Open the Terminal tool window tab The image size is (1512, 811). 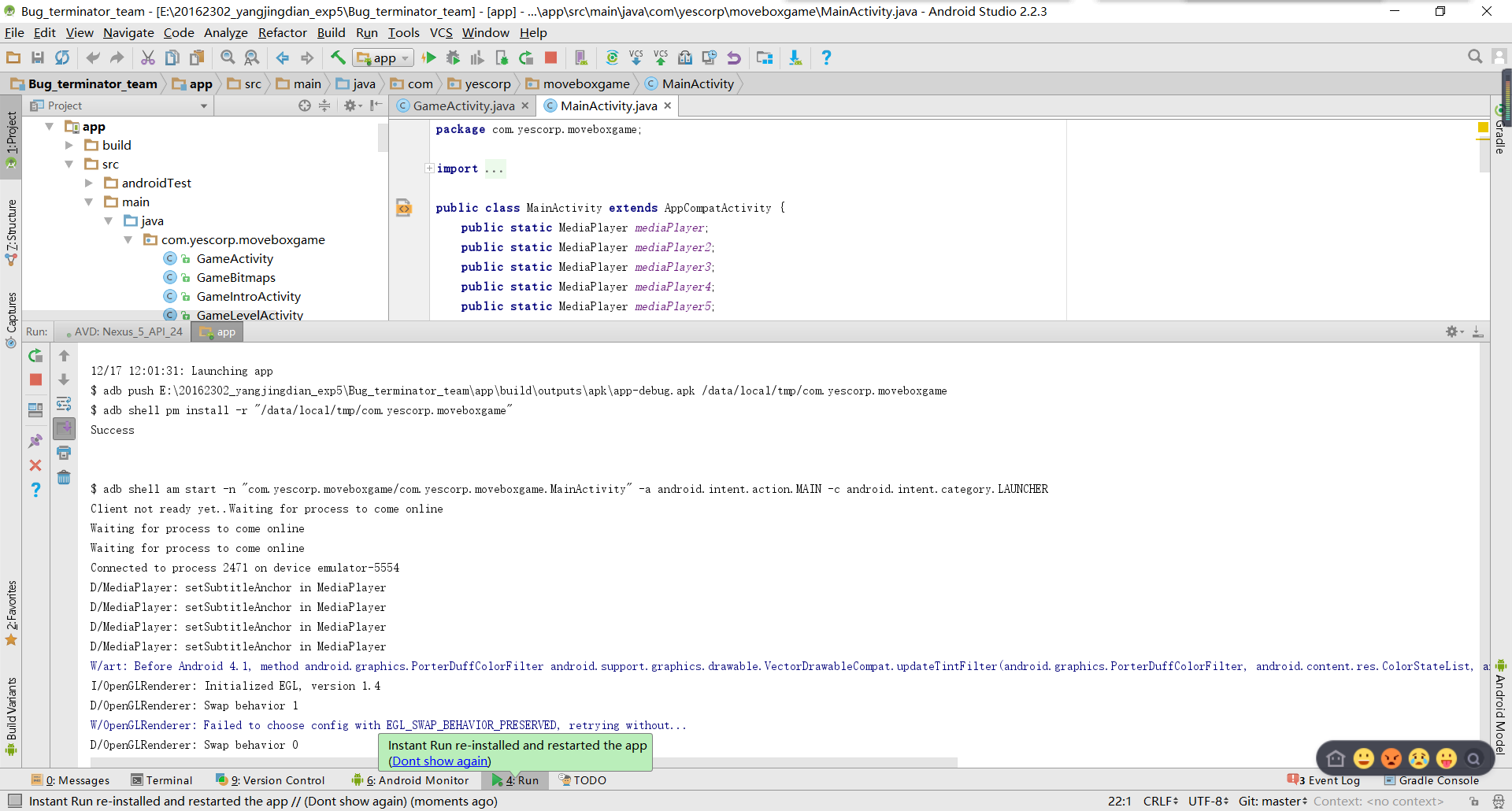point(161,780)
